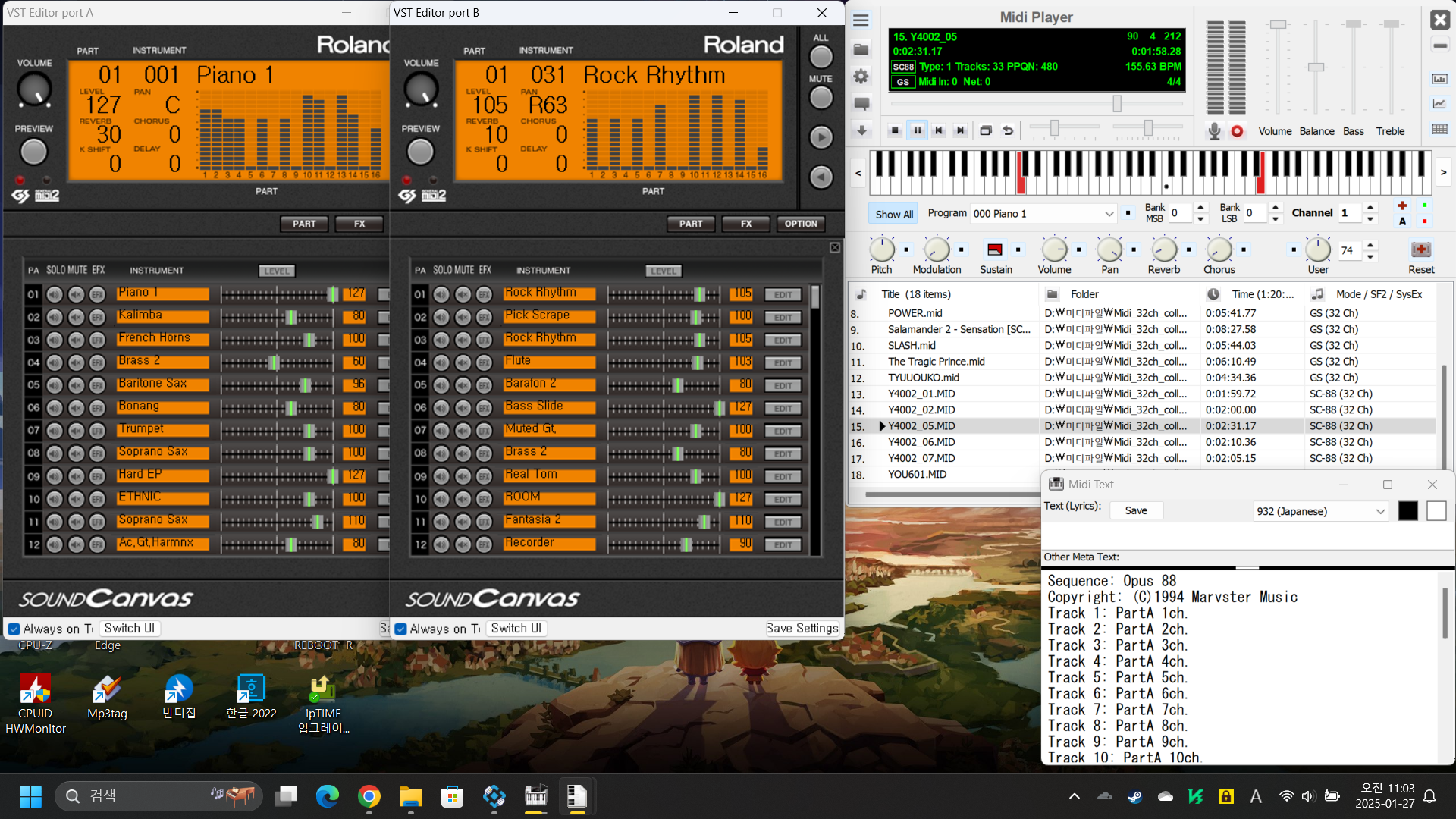Expand the Program dropdown showing 000 Piano 1
The width and height of the screenshot is (1456, 819).
(x=1109, y=214)
